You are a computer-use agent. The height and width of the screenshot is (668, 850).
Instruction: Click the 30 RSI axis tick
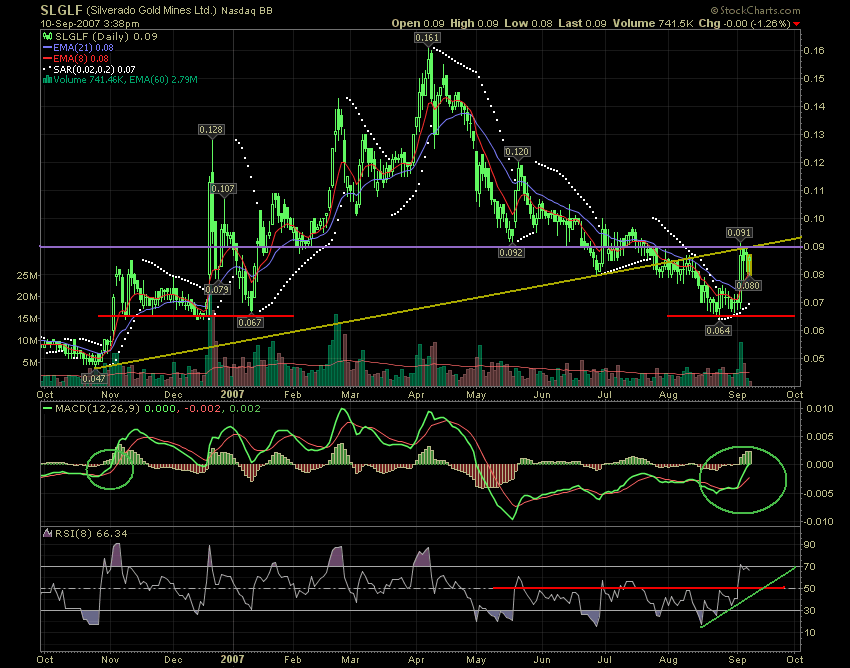[x=809, y=611]
